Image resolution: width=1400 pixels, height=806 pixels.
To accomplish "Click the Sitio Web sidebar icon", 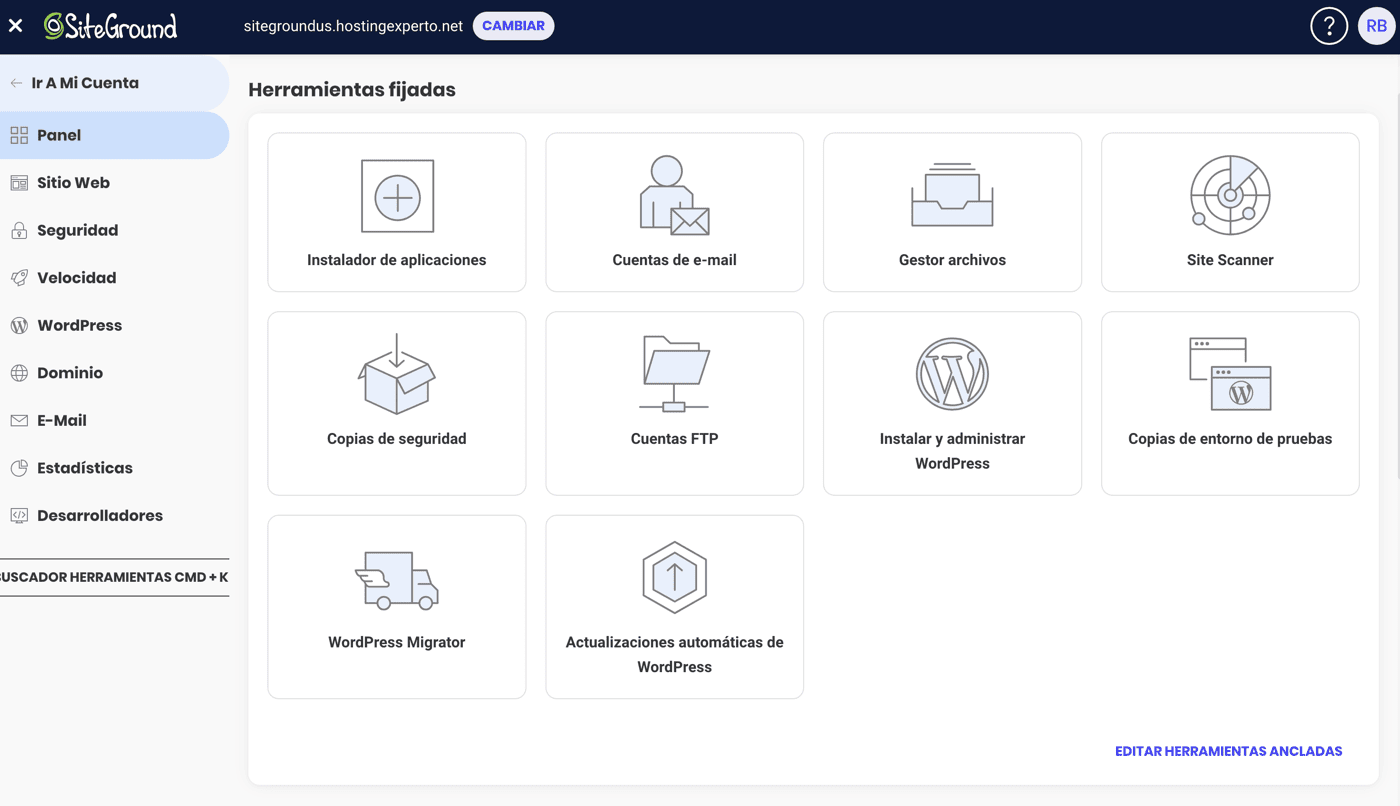I will click(19, 183).
